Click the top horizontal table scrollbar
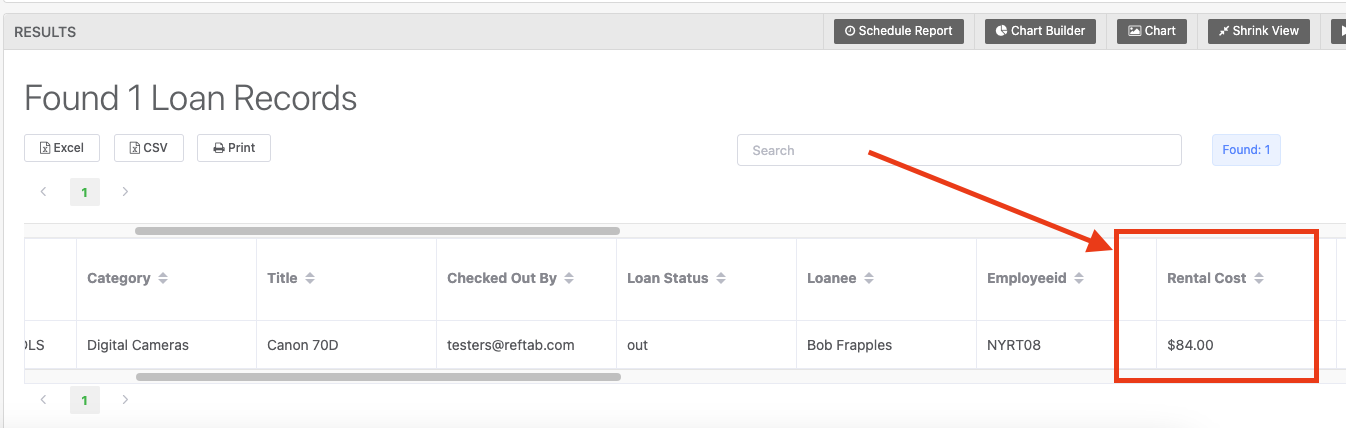The image size is (1346, 428). click(x=377, y=231)
